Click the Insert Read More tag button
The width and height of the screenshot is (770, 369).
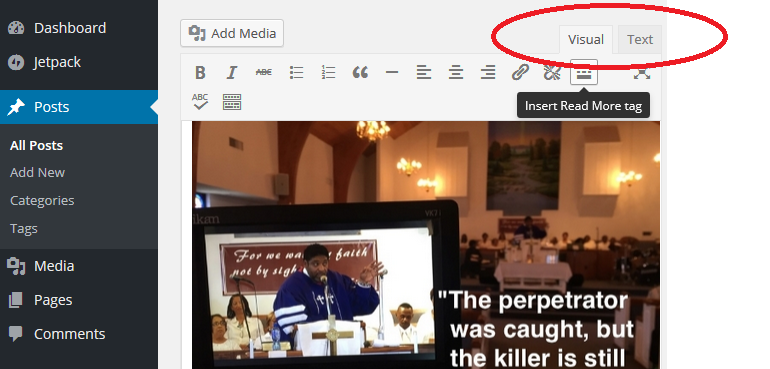[584, 72]
